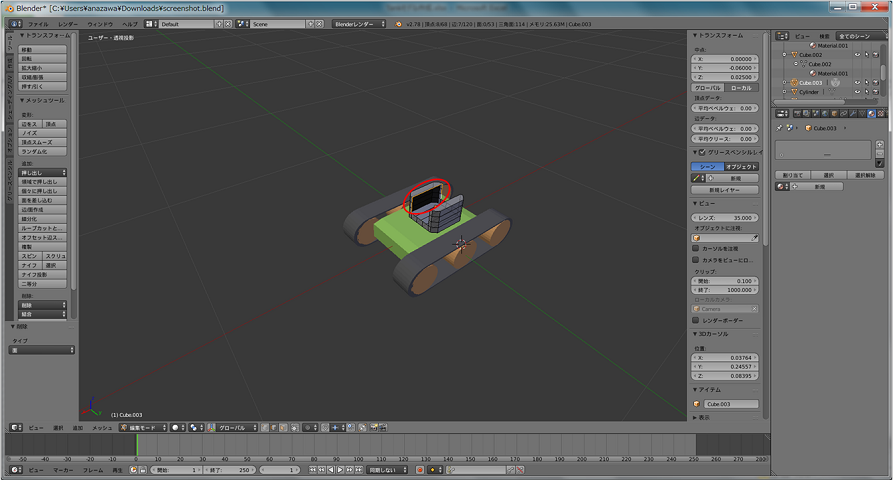The height and width of the screenshot is (480, 893).
Task: Click the eyedropper in object lock field
Action: (x=755, y=238)
